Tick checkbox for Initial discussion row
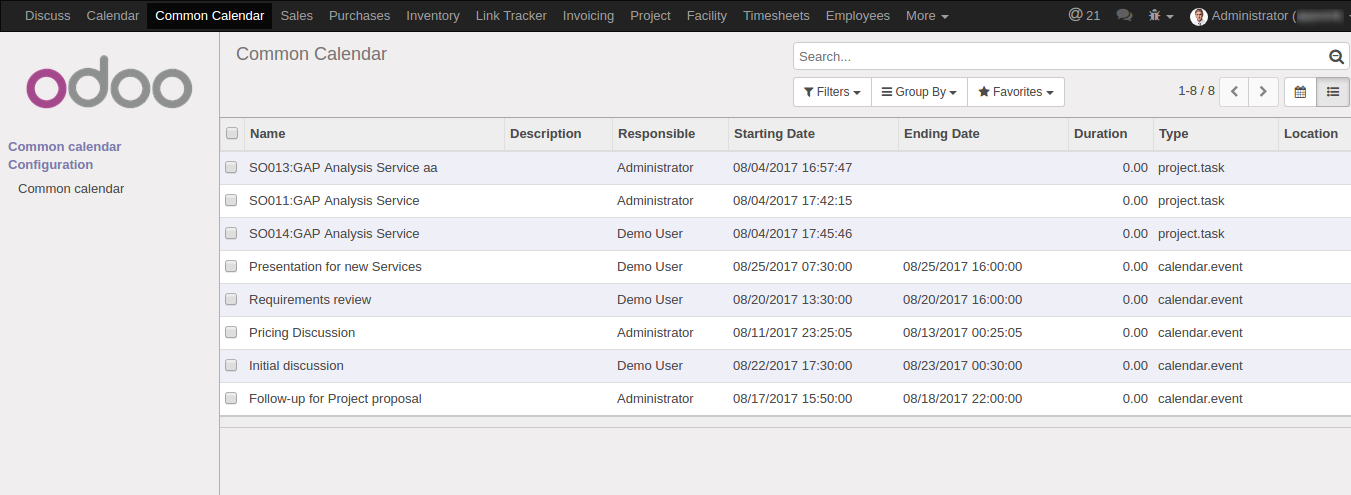Image resolution: width=1351 pixels, height=495 pixels. point(231,365)
